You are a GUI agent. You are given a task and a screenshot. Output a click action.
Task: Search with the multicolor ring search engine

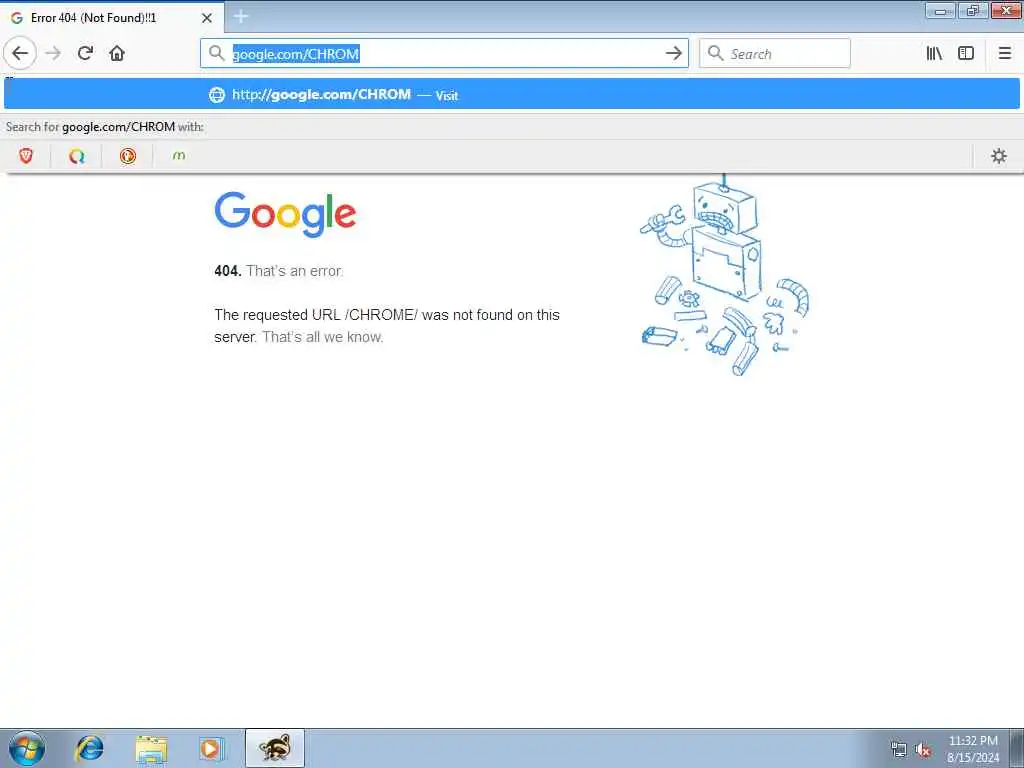tap(77, 156)
